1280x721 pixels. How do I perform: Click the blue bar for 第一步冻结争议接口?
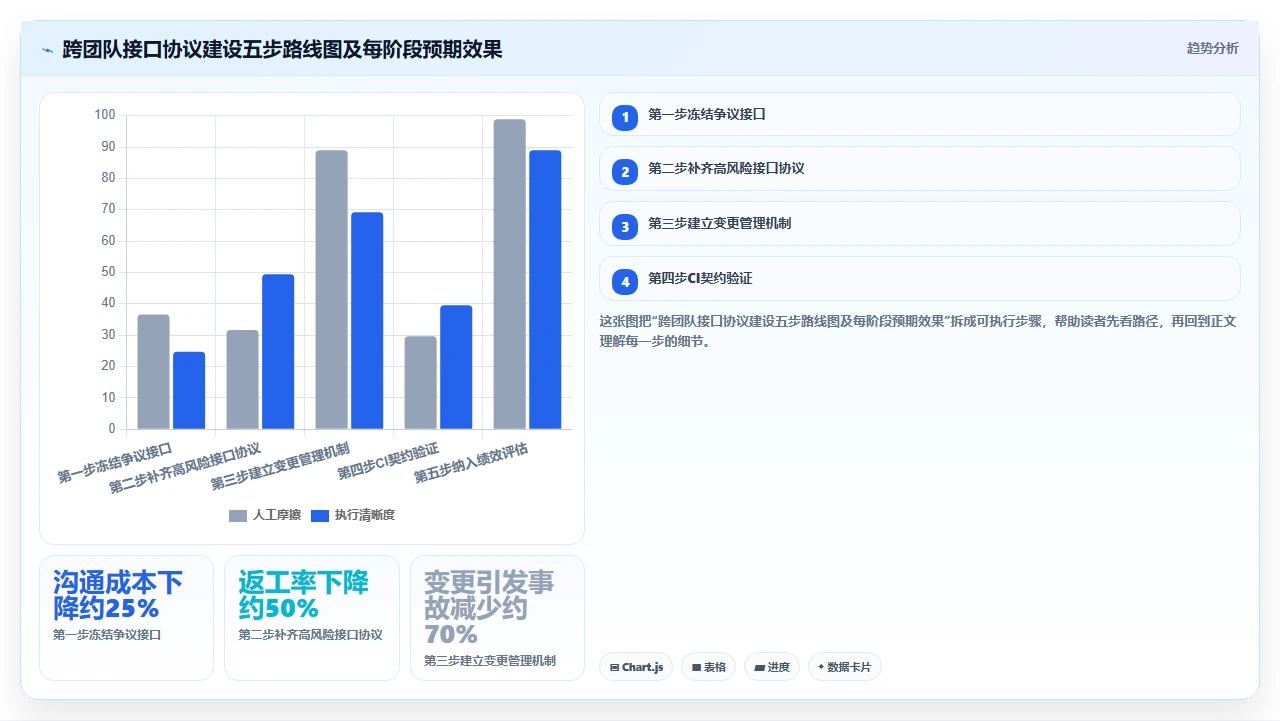[x=189, y=391]
